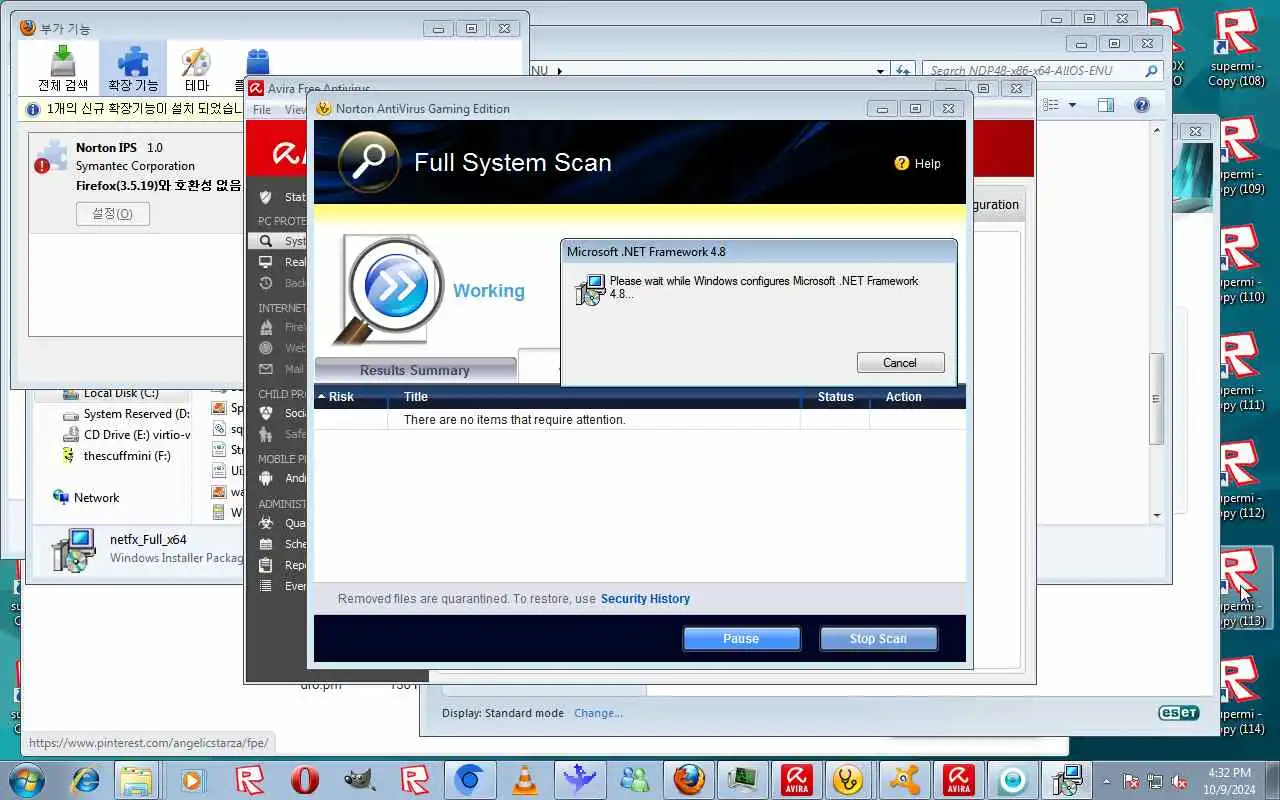Open the Avira File menu
Screen dimensions: 1280x800
coord(262,110)
